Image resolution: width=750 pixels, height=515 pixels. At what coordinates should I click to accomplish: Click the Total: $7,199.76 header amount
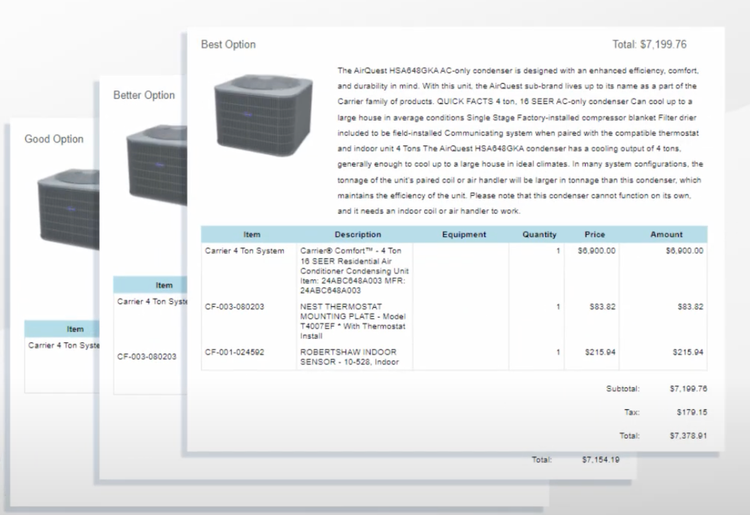(649, 44)
